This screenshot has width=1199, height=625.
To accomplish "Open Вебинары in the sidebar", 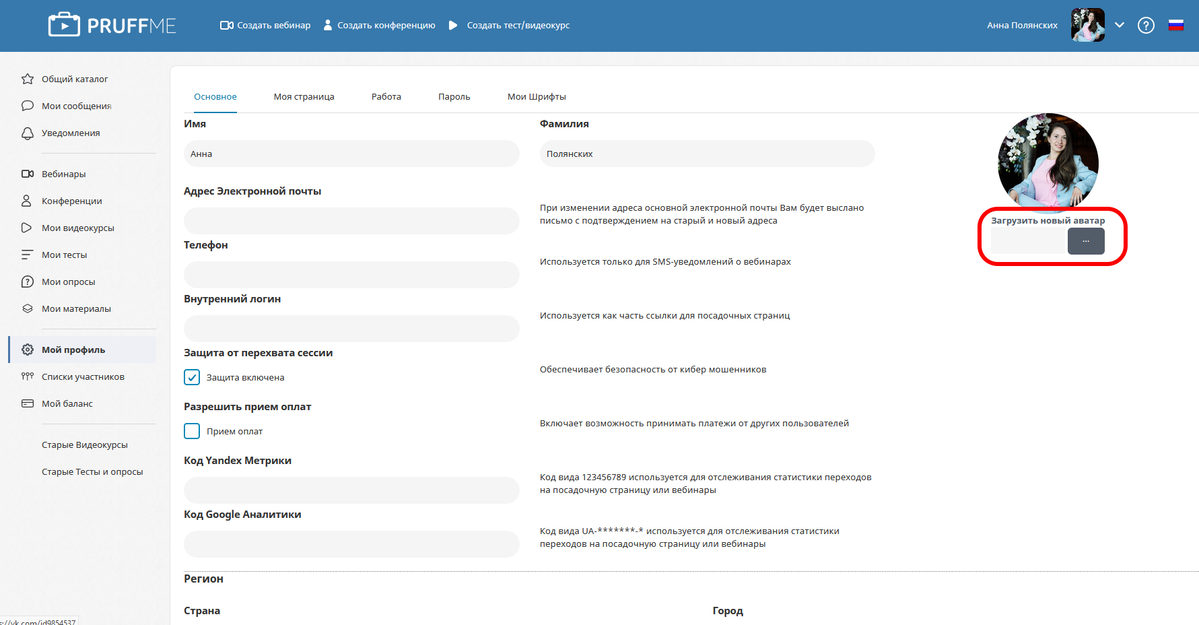I will [x=63, y=174].
